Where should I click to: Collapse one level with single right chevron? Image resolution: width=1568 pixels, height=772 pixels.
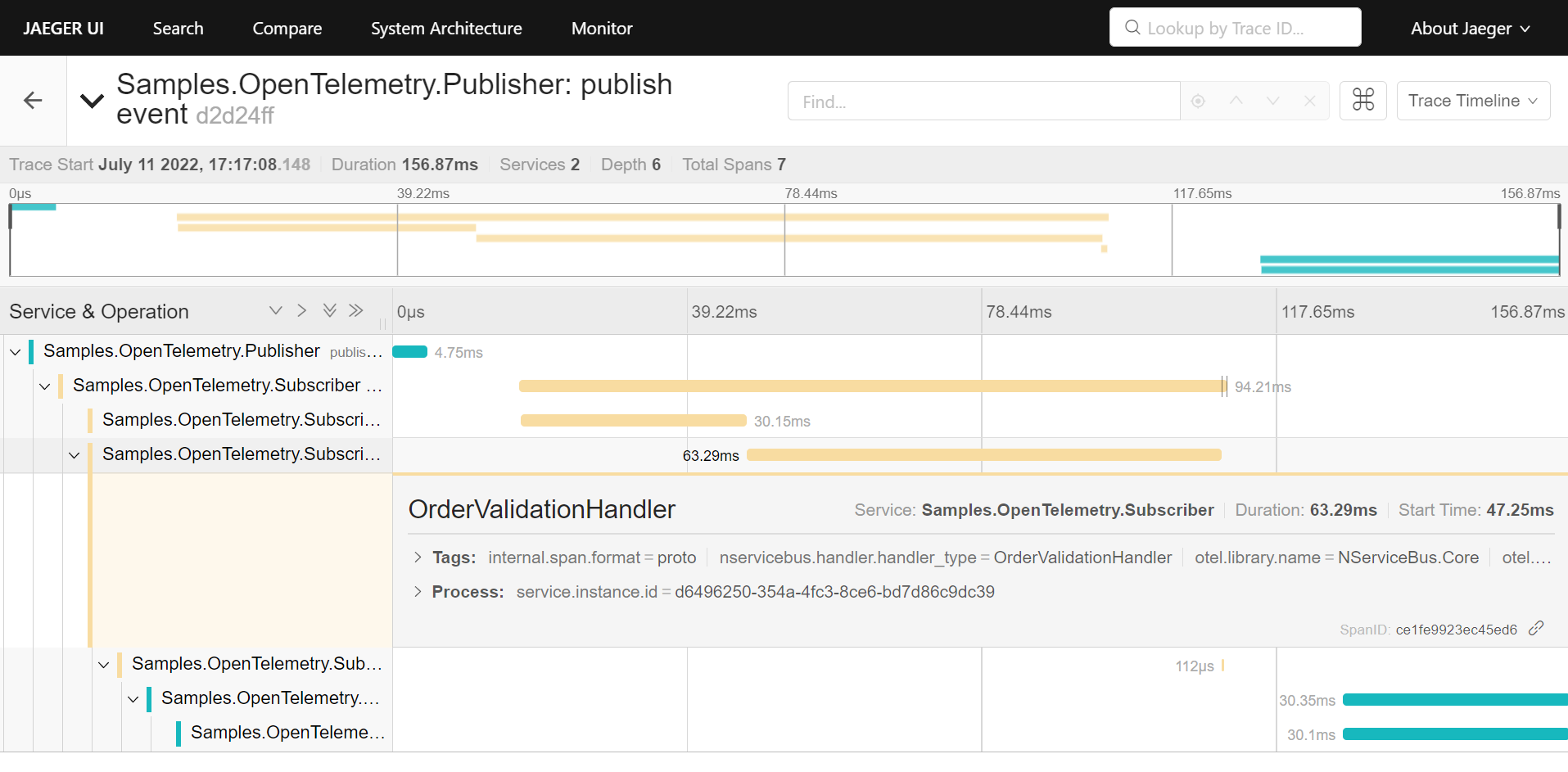tap(302, 310)
